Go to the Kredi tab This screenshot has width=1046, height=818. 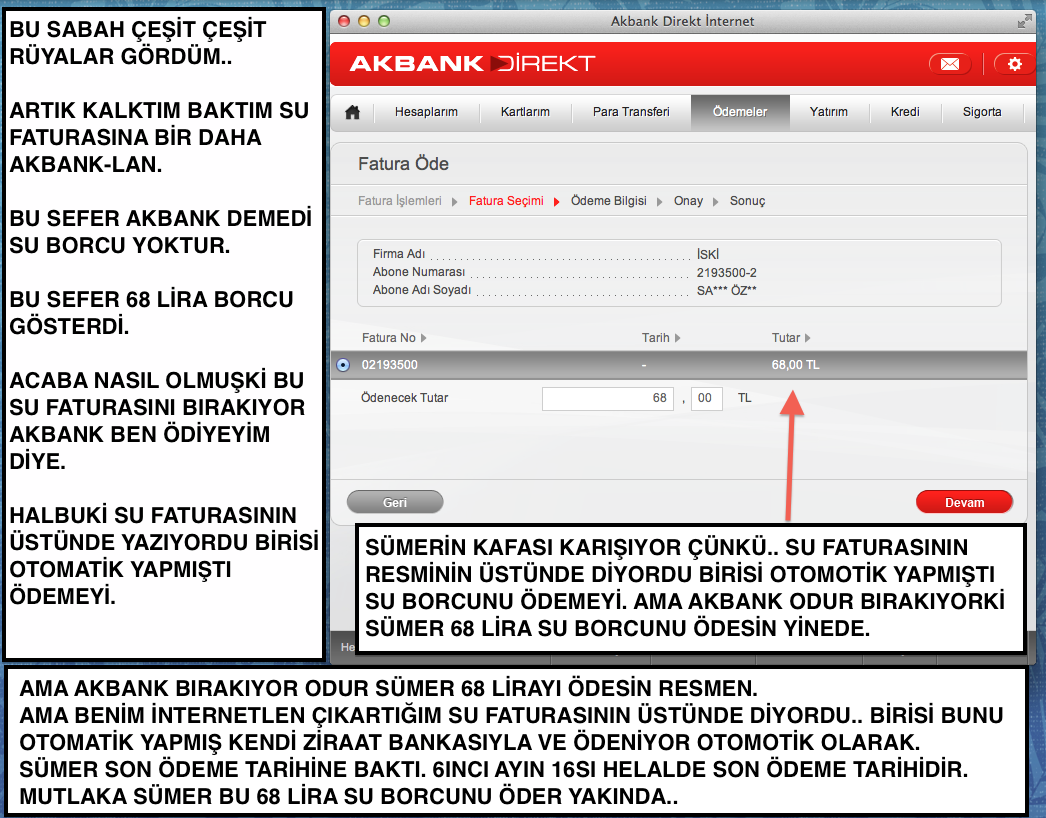pos(905,112)
